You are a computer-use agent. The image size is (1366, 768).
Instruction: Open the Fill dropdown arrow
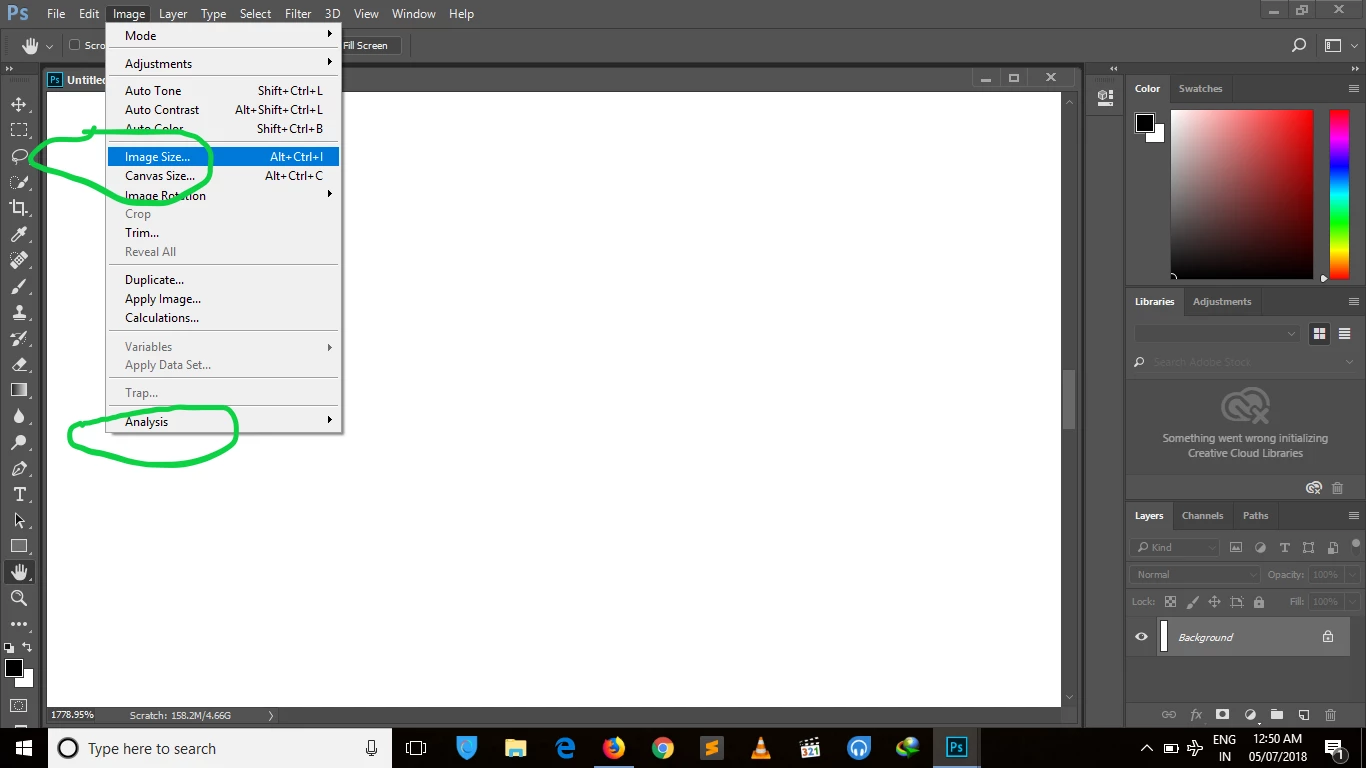click(x=1353, y=602)
